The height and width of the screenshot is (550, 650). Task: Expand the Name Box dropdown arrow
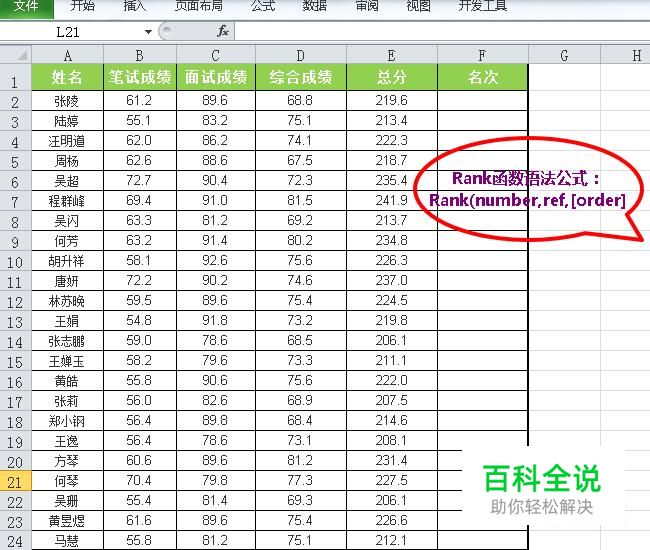pyautogui.click(x=148, y=32)
